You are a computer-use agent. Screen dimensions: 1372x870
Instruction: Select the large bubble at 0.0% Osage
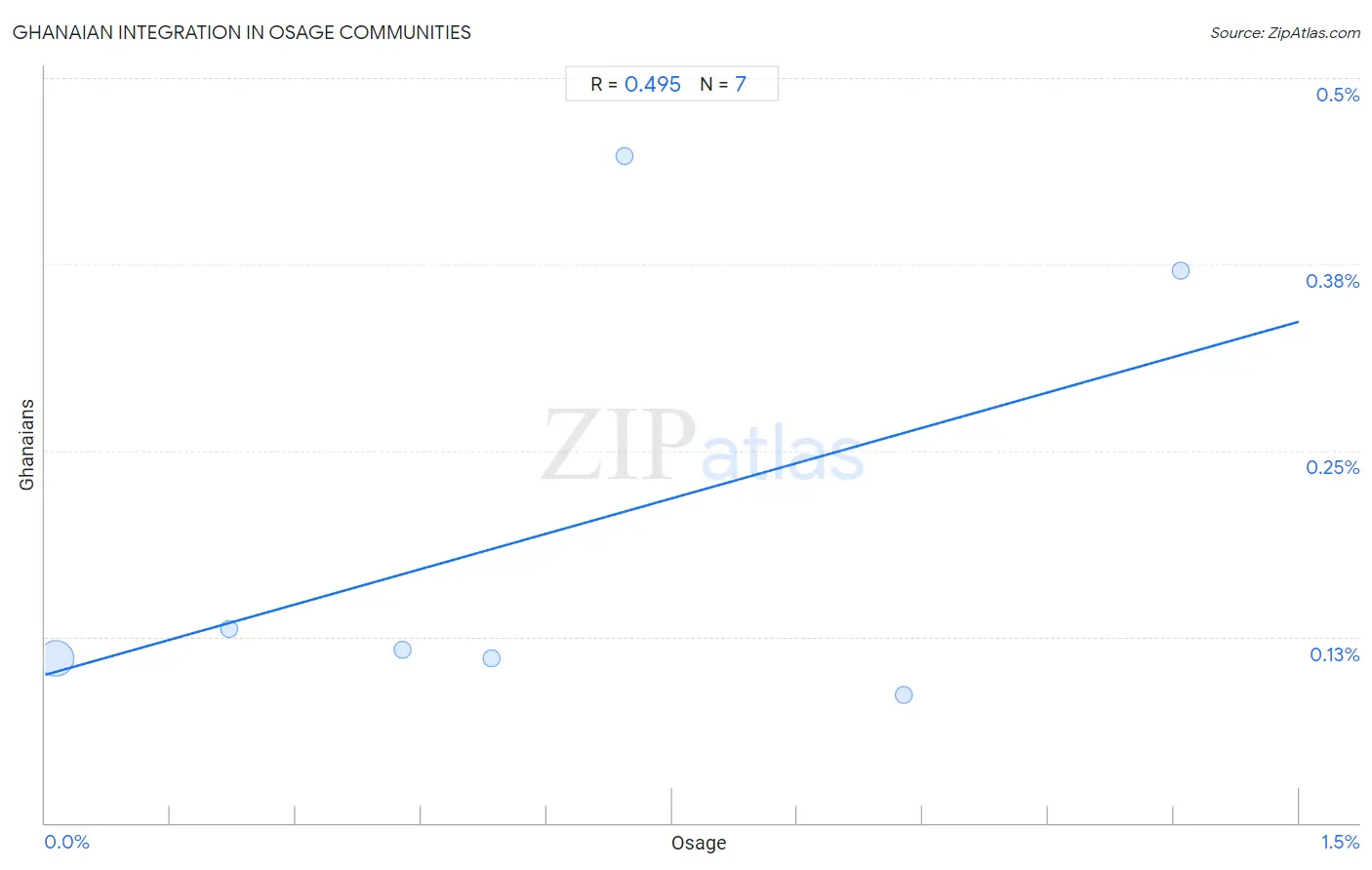click(57, 658)
